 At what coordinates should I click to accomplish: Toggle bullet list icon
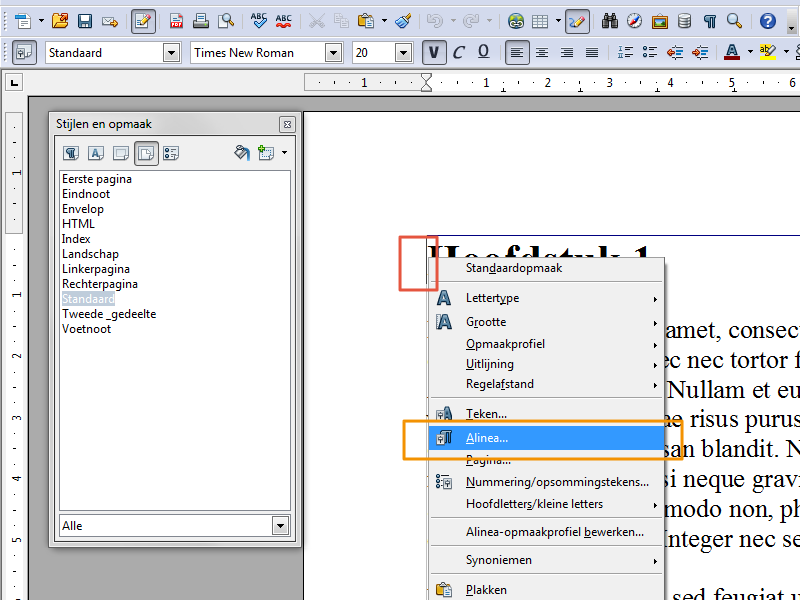point(650,53)
